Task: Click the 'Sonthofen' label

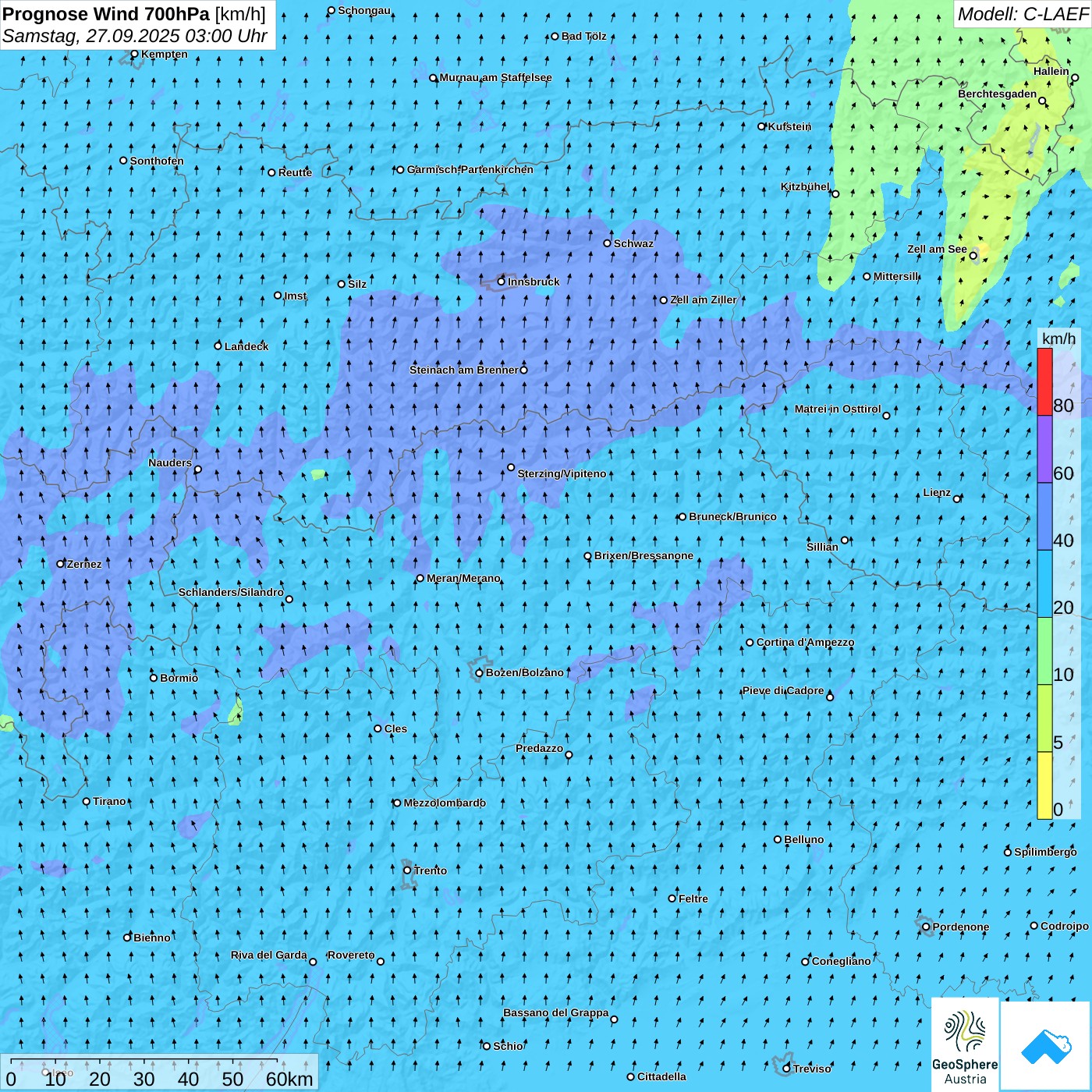Action: (x=157, y=161)
